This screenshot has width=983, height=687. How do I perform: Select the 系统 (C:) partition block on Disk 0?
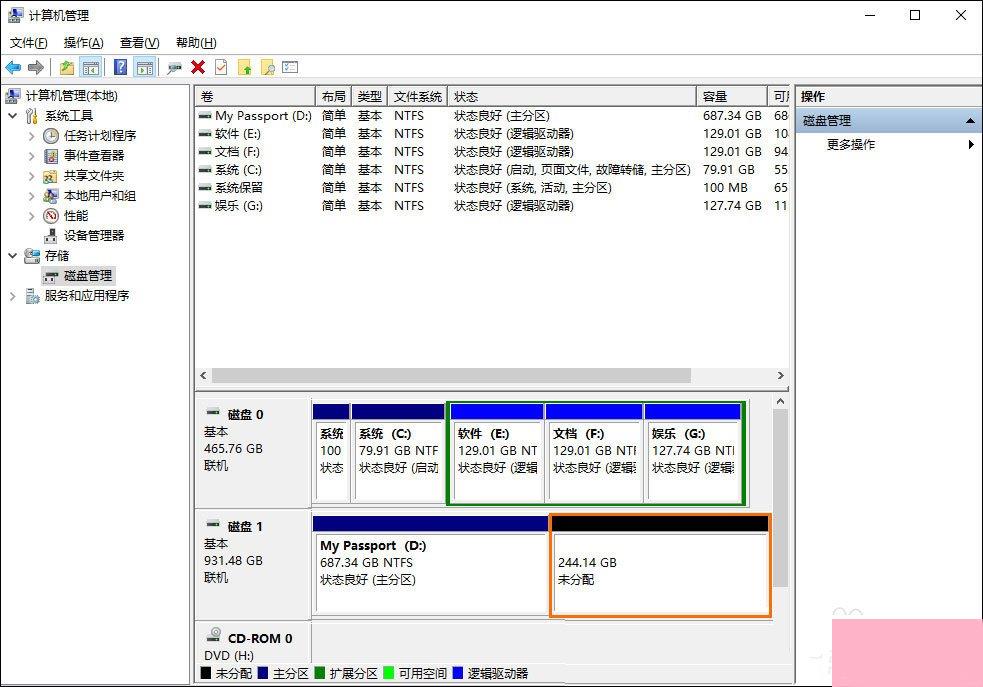click(x=398, y=453)
